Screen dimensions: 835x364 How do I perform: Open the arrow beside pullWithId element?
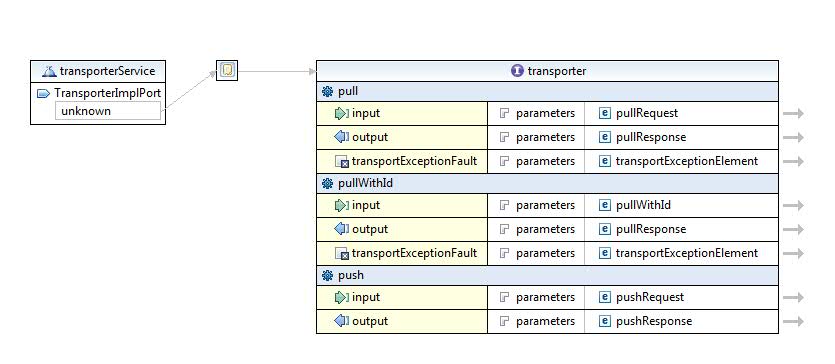[793, 205]
